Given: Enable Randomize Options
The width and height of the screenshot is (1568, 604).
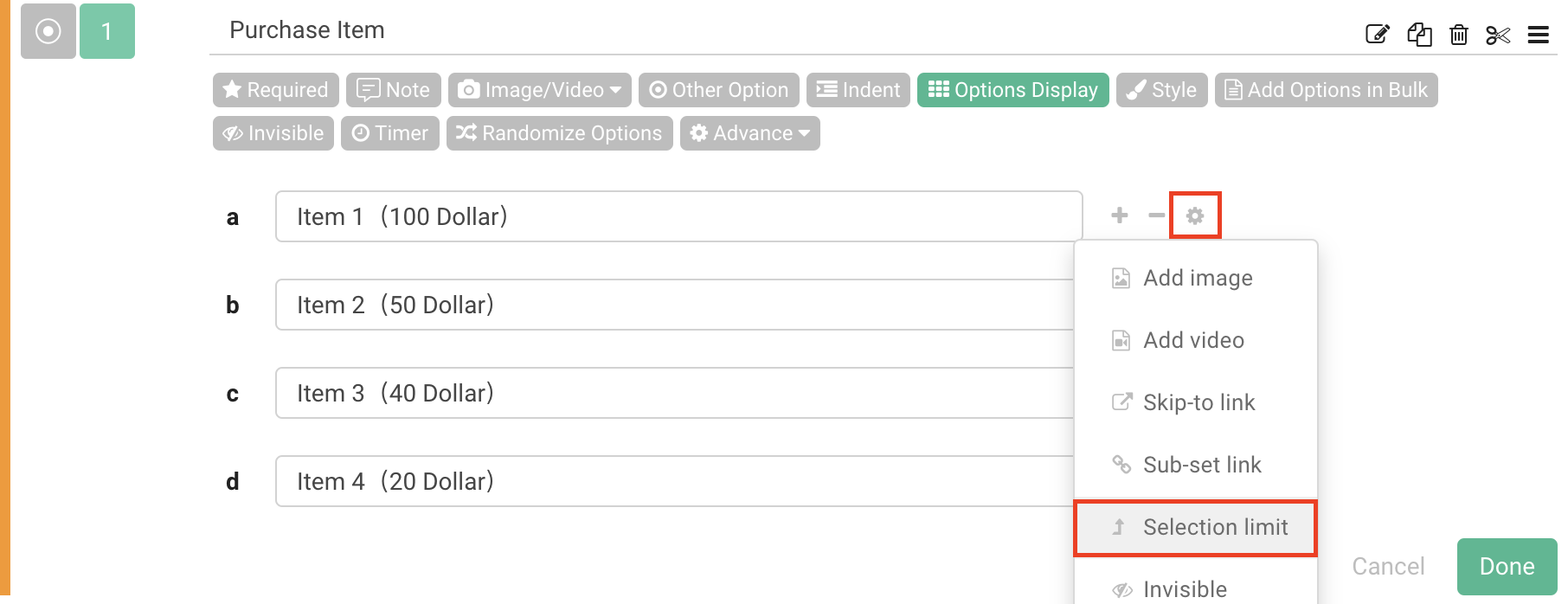Looking at the screenshot, I should pos(559,132).
